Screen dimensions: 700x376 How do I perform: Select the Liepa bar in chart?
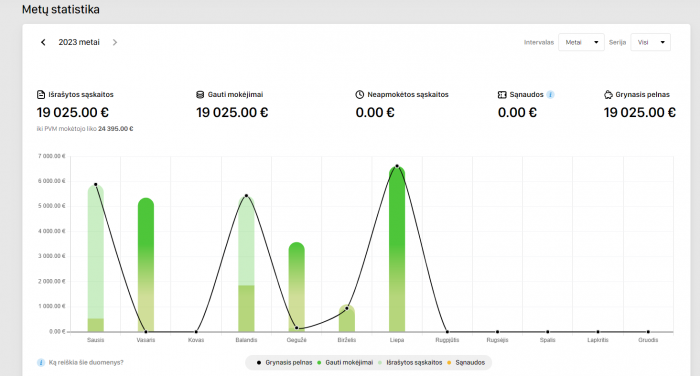(x=397, y=249)
